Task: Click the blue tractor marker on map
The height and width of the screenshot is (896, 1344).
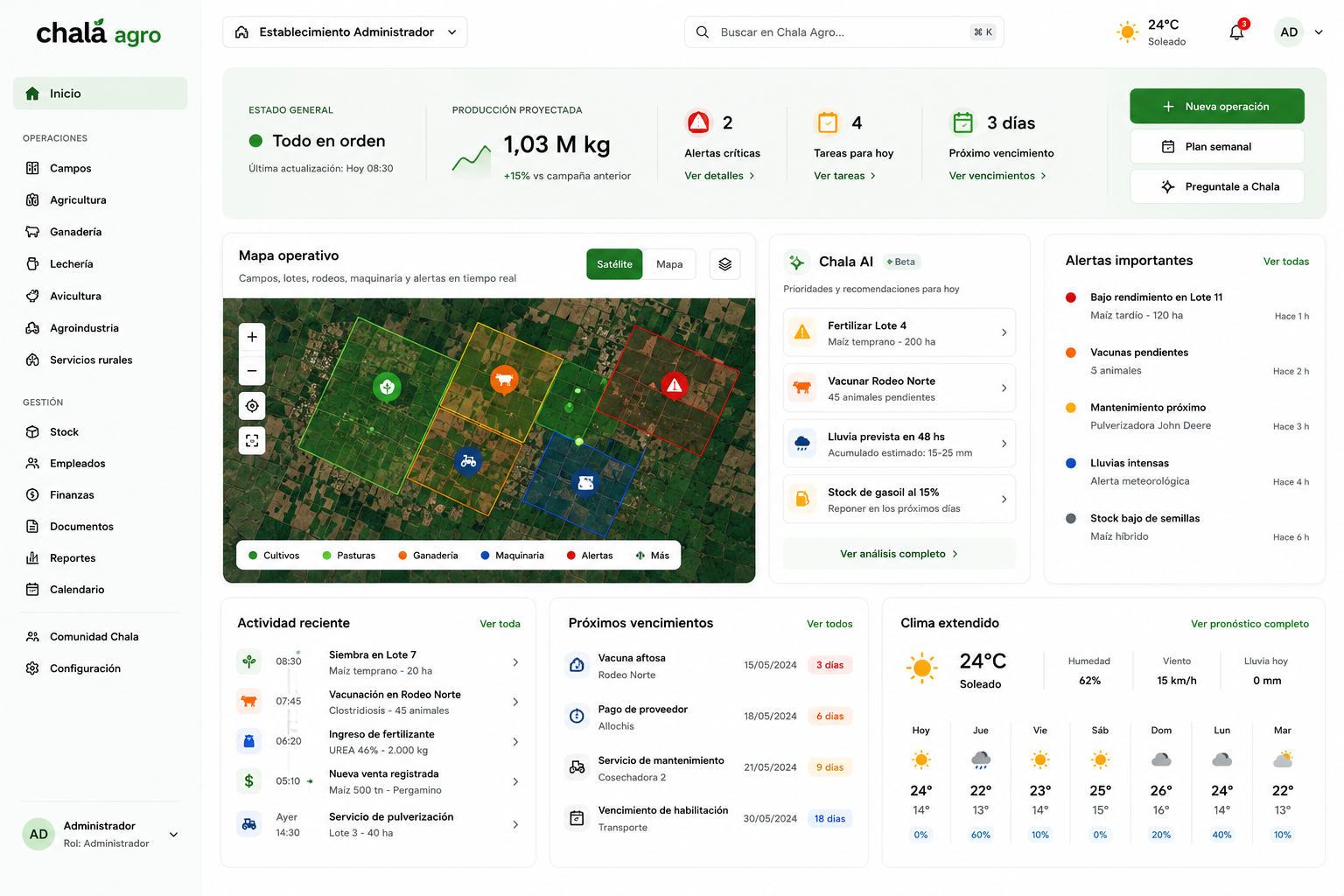Action: point(468,460)
